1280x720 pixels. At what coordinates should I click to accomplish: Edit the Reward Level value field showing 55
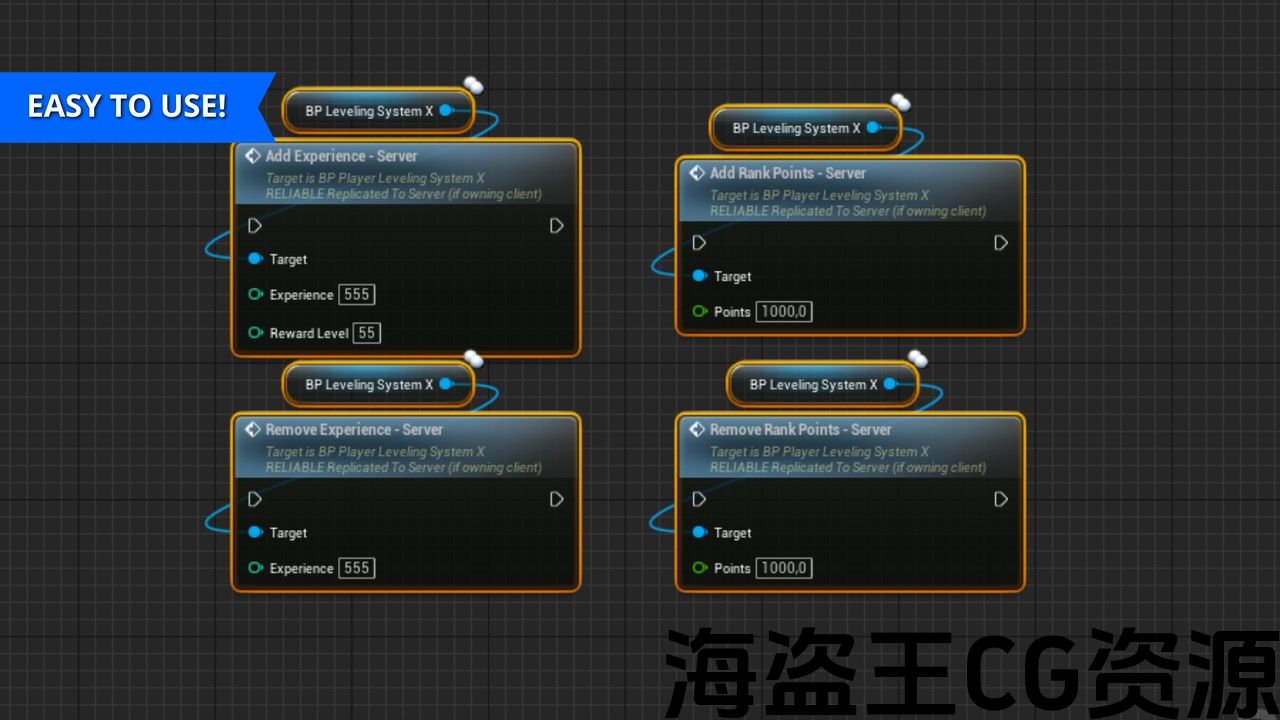(367, 333)
